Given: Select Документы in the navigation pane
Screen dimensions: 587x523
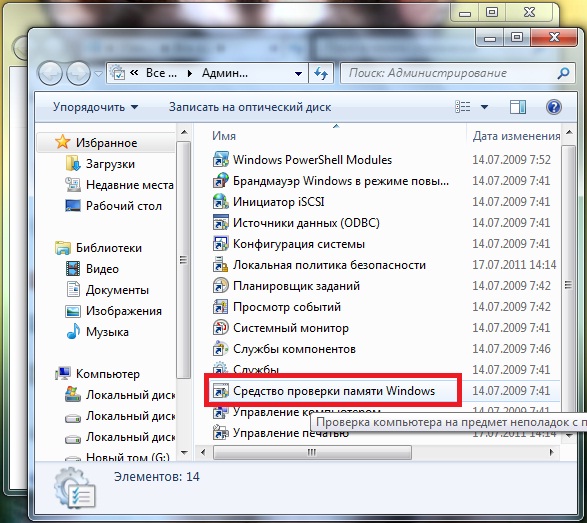Looking at the screenshot, I should [117, 290].
